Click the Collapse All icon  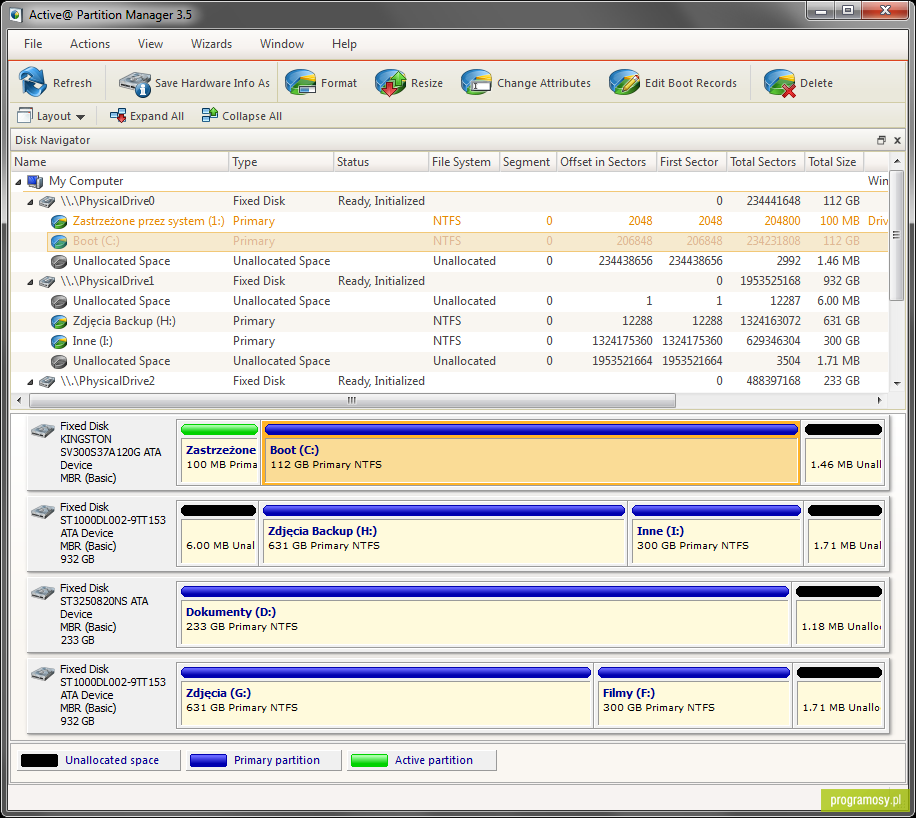point(210,115)
